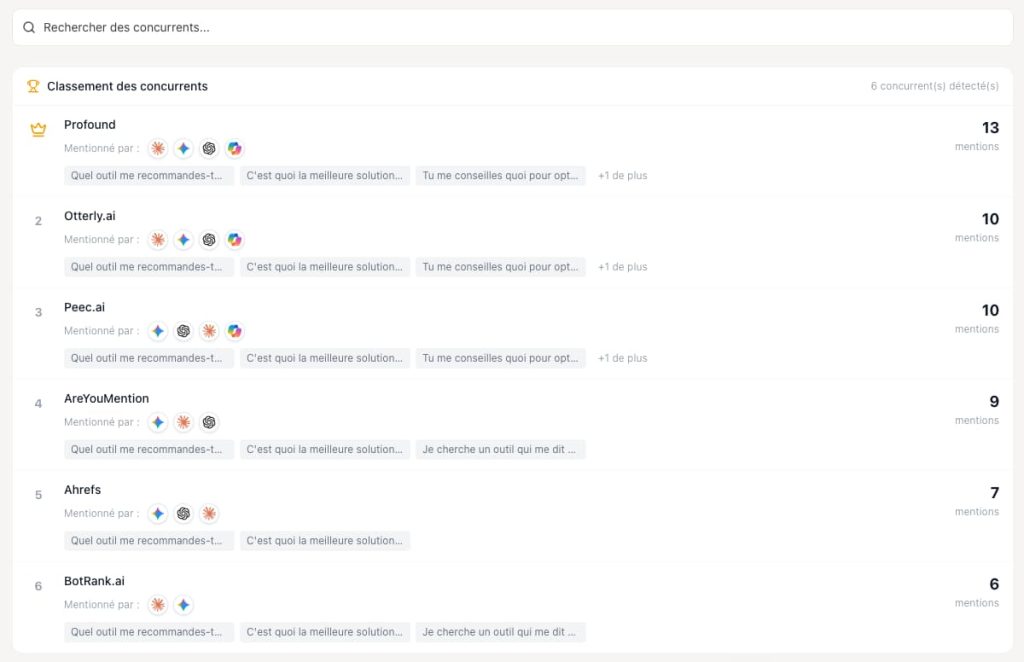The image size is (1024, 662).
Task: Click the Peec.ai competitor name
Action: (x=84, y=307)
